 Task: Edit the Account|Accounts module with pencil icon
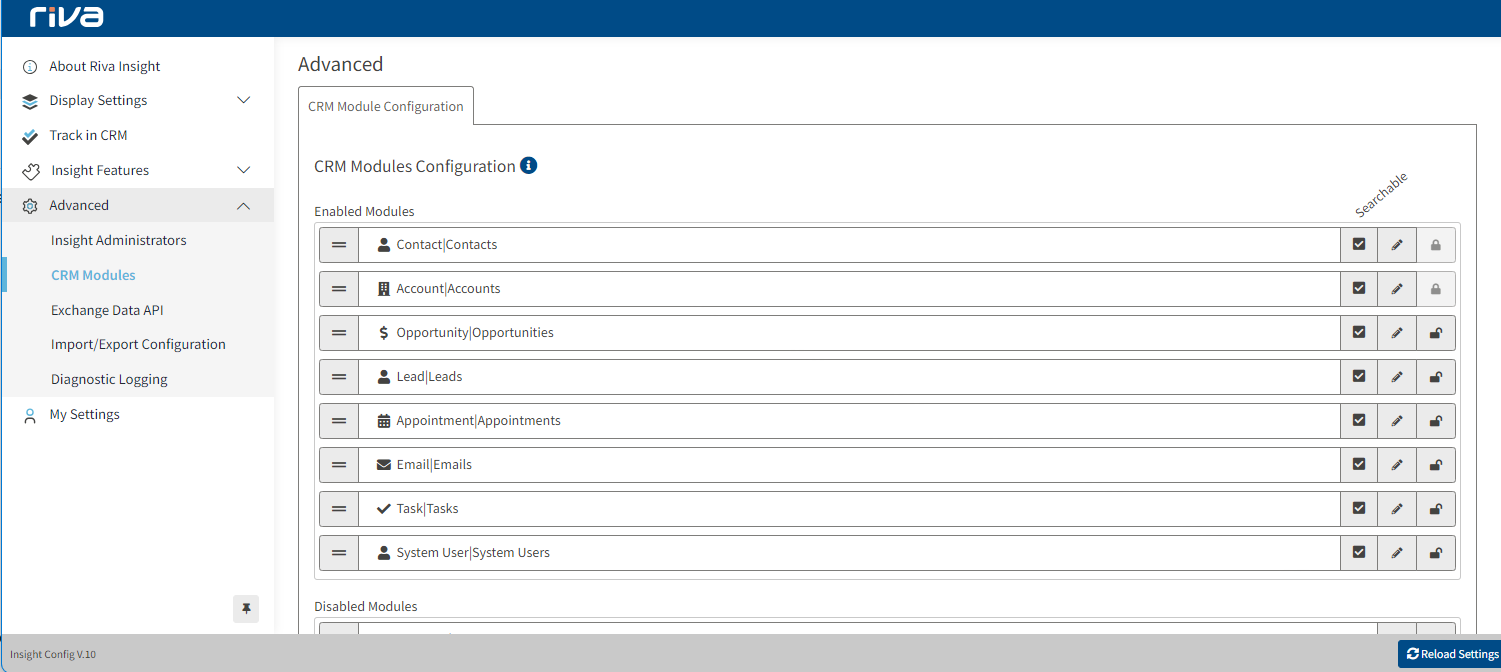coord(1397,289)
